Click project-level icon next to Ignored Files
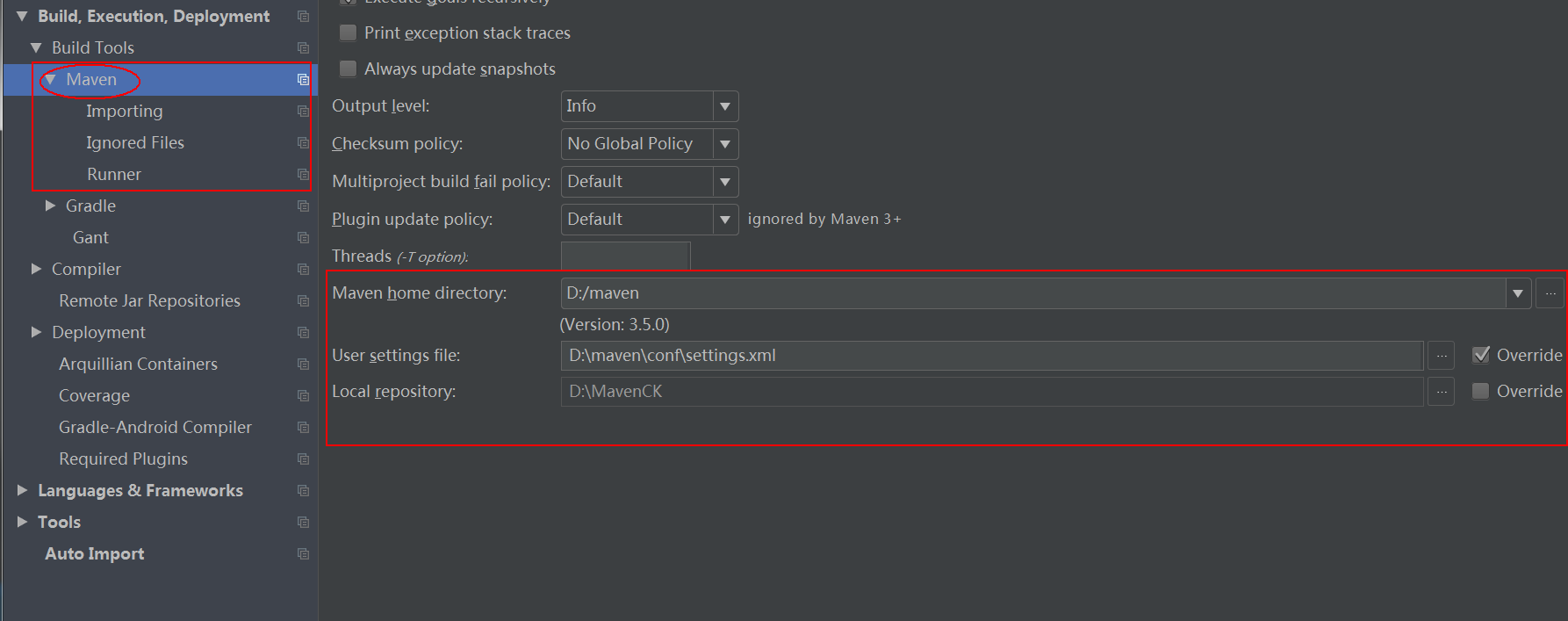This screenshot has height=621, width=1568. 303,143
